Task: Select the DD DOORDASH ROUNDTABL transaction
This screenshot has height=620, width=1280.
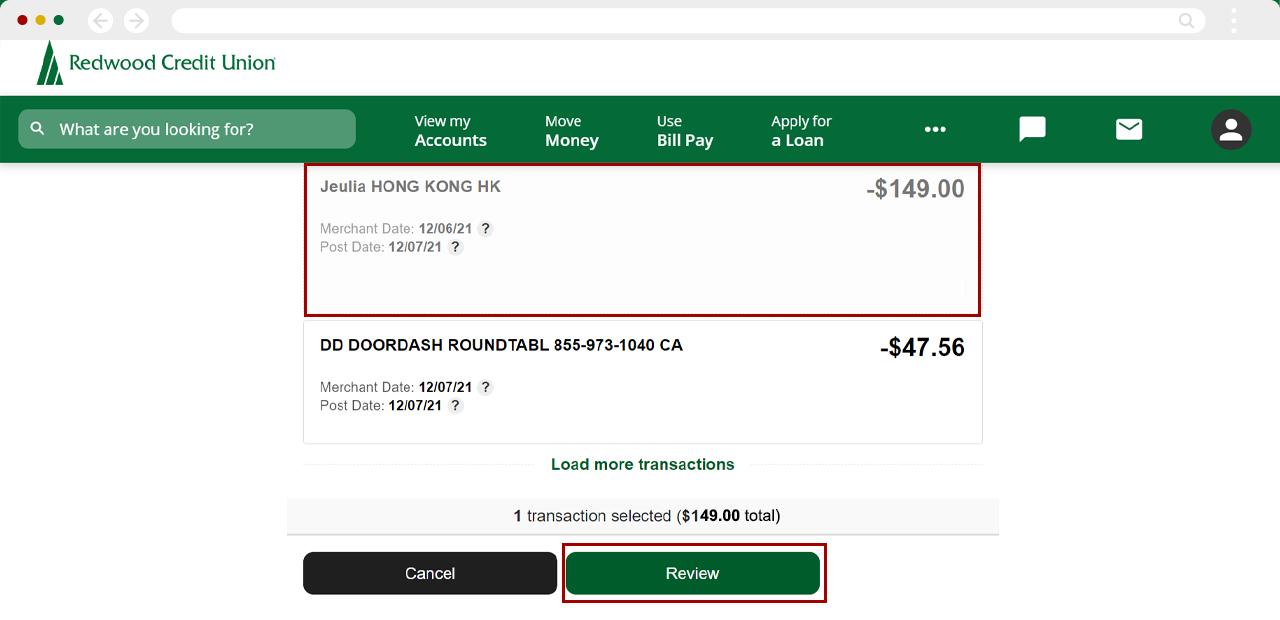Action: point(643,382)
